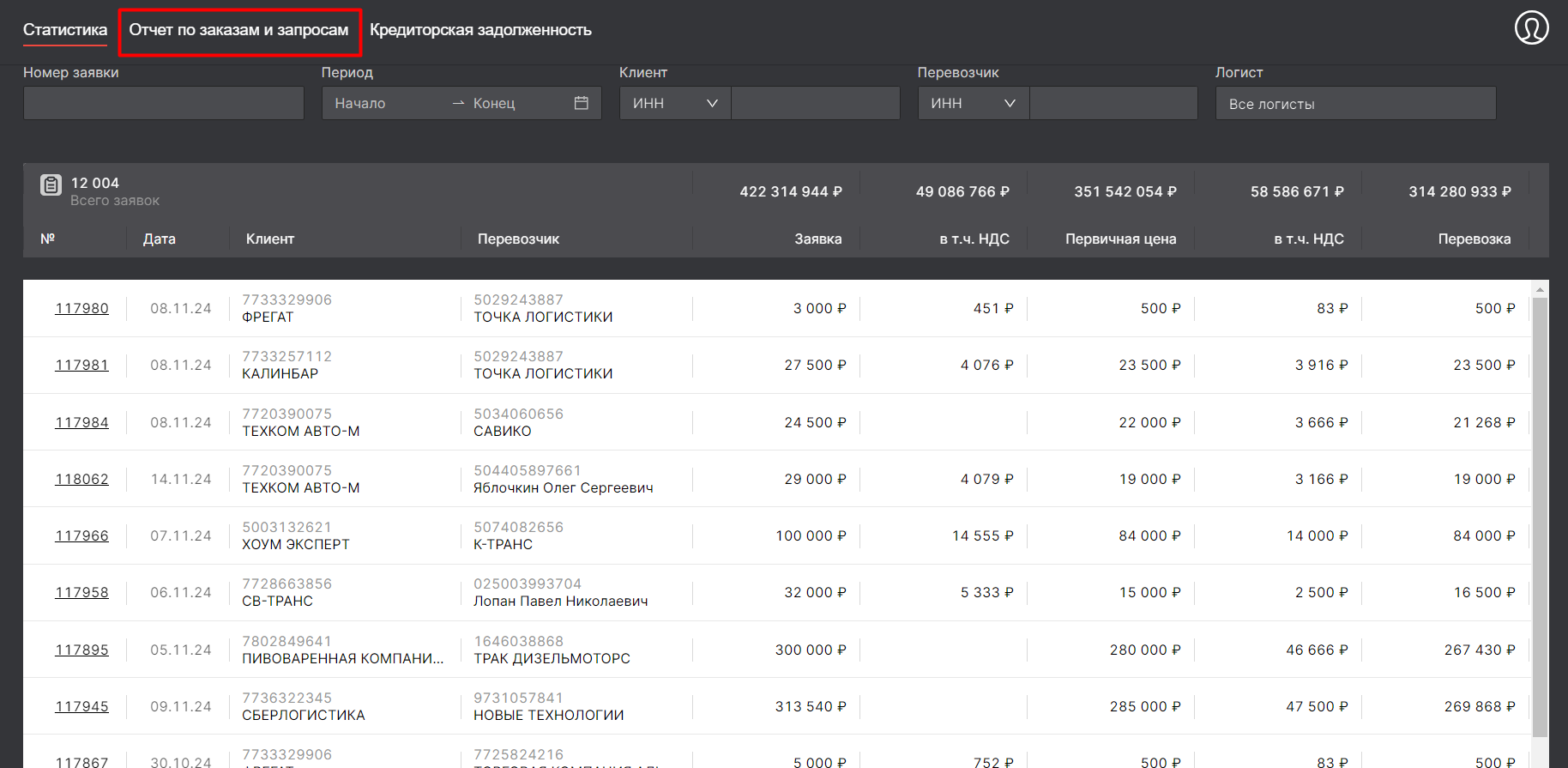Screen dimensions: 1568x768
Task: Open Кредиторская задолженность tab
Action: pos(480,30)
